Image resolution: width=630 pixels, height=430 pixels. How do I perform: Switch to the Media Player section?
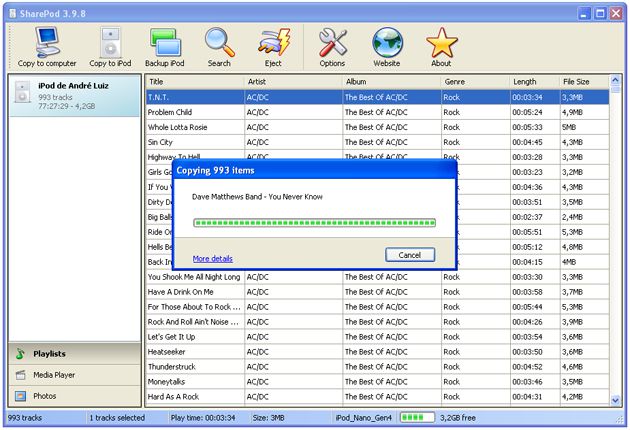(x=75, y=375)
